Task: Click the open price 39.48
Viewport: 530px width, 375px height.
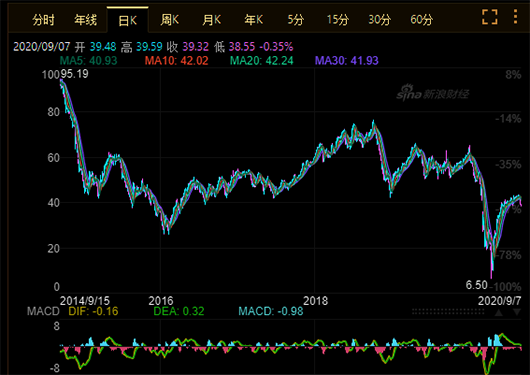Action: [x=103, y=47]
